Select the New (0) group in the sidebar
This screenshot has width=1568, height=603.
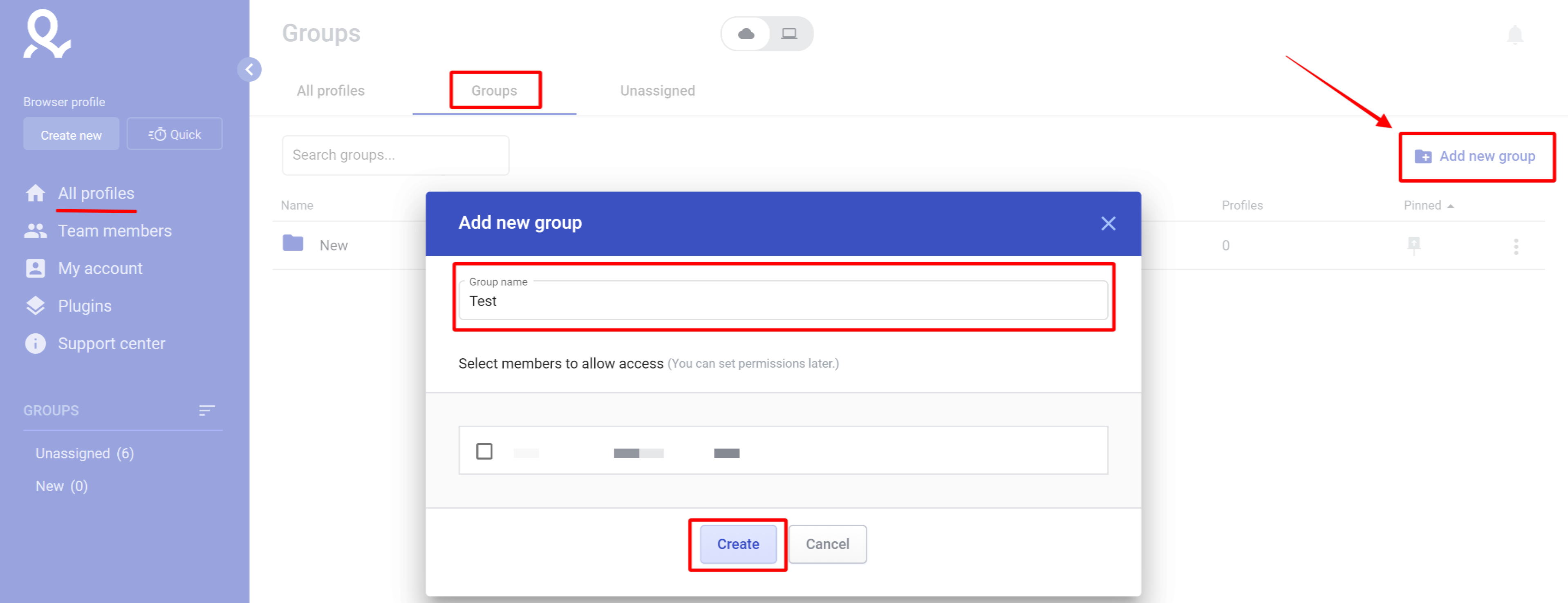pyautogui.click(x=61, y=486)
